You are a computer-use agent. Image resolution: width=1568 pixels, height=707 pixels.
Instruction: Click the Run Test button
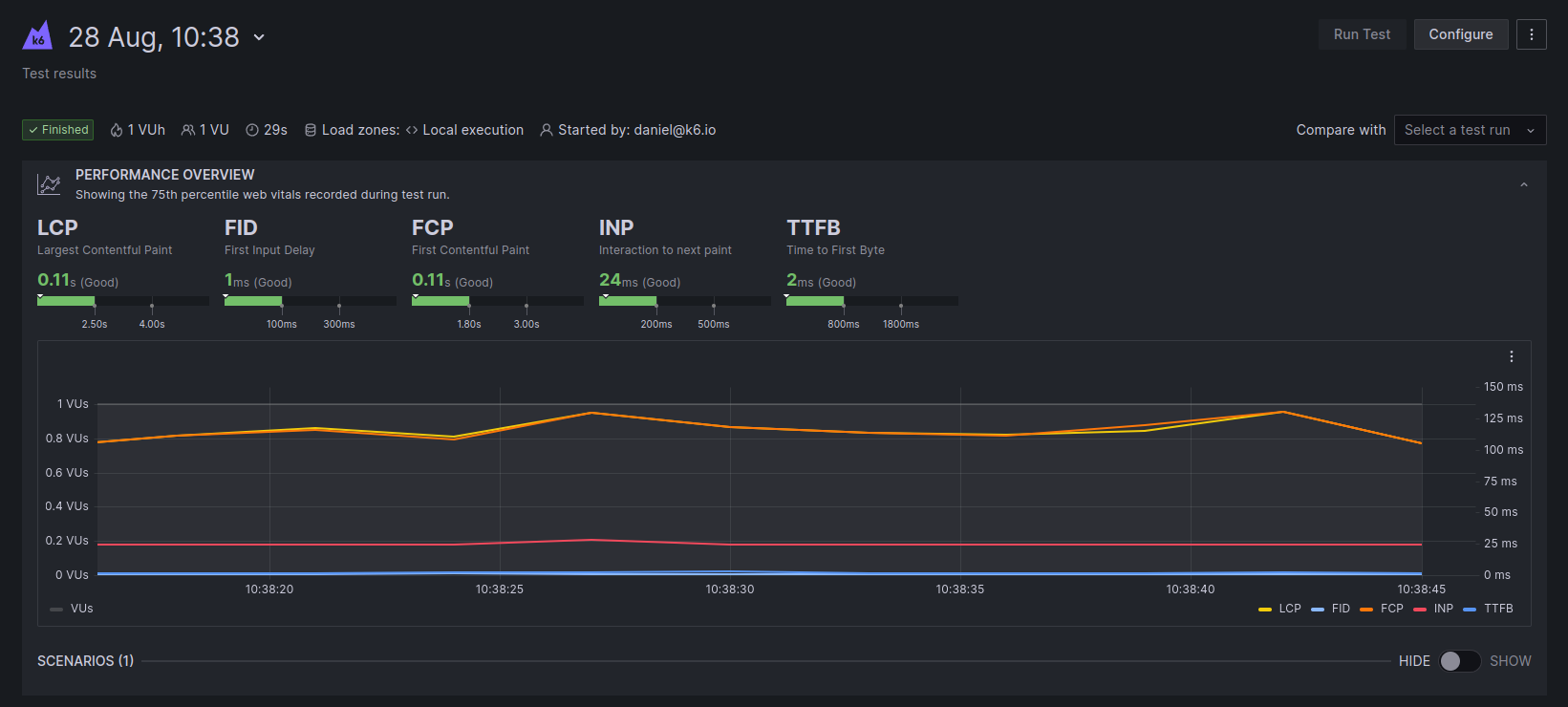1362,34
